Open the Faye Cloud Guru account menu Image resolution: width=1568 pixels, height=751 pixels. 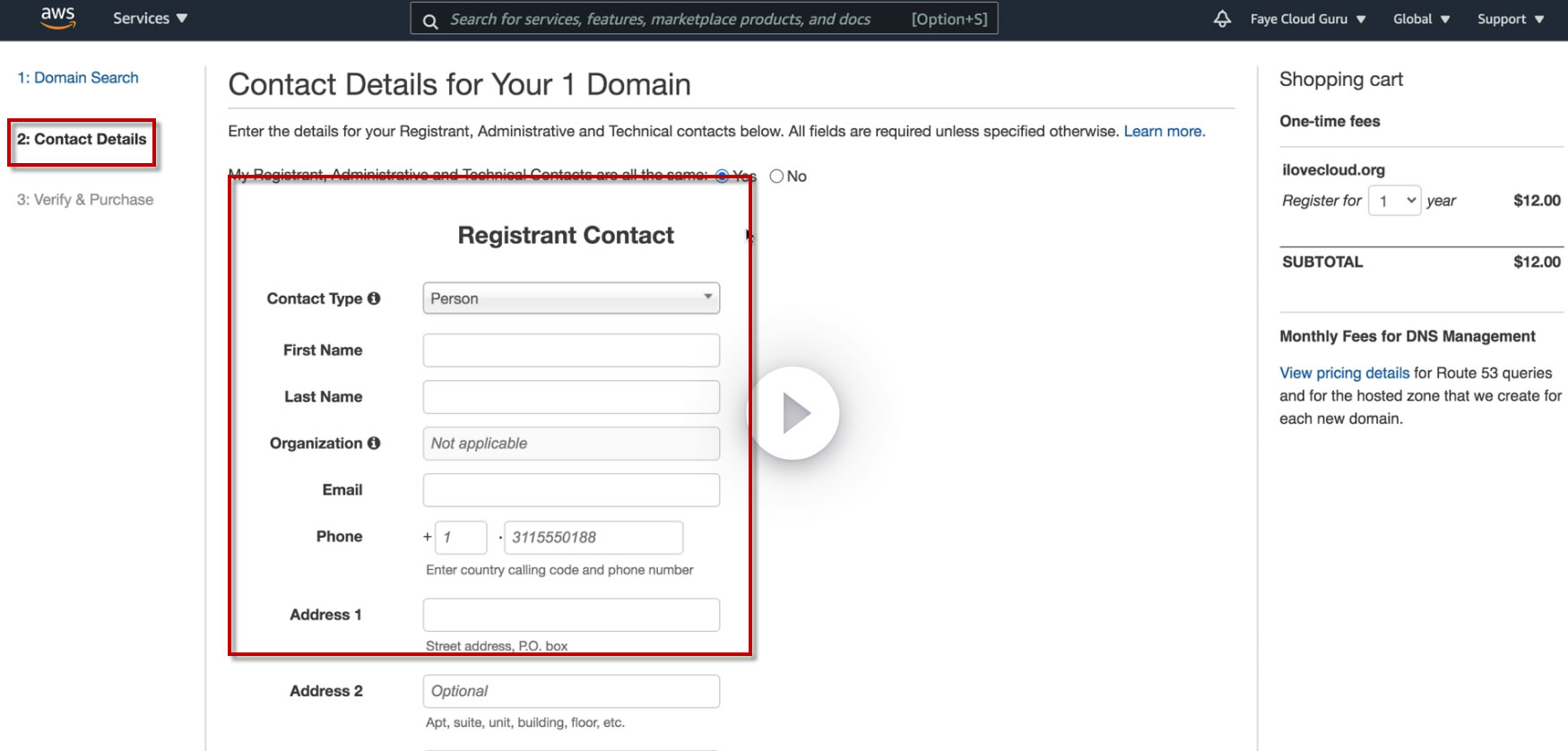point(1308,19)
